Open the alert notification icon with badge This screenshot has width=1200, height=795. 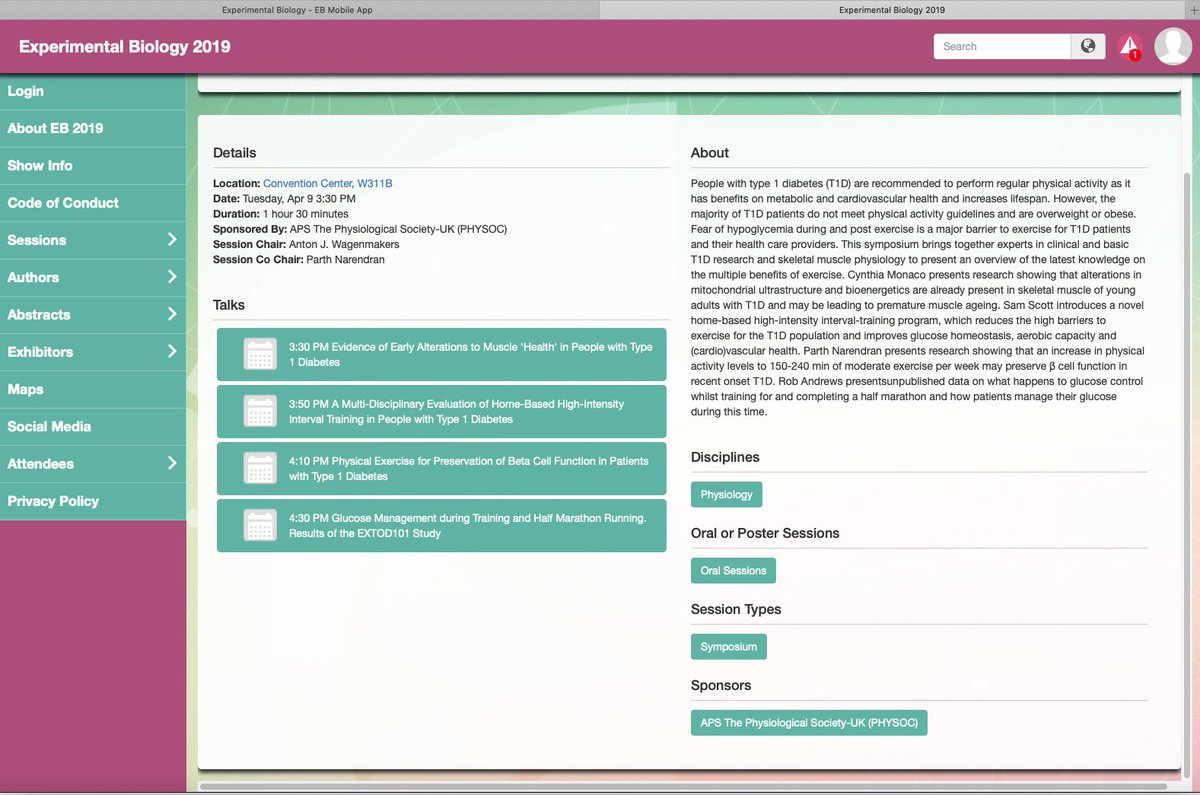click(1129, 46)
